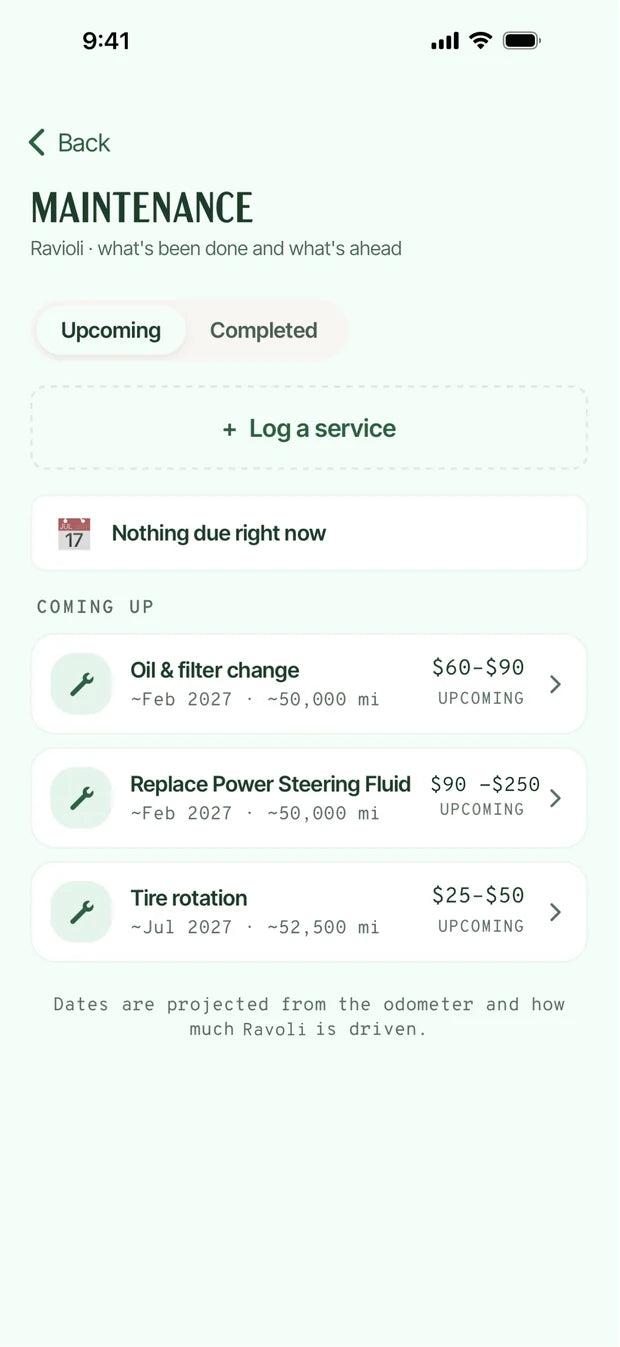Click the plus icon in Log a service

pyautogui.click(x=229, y=429)
